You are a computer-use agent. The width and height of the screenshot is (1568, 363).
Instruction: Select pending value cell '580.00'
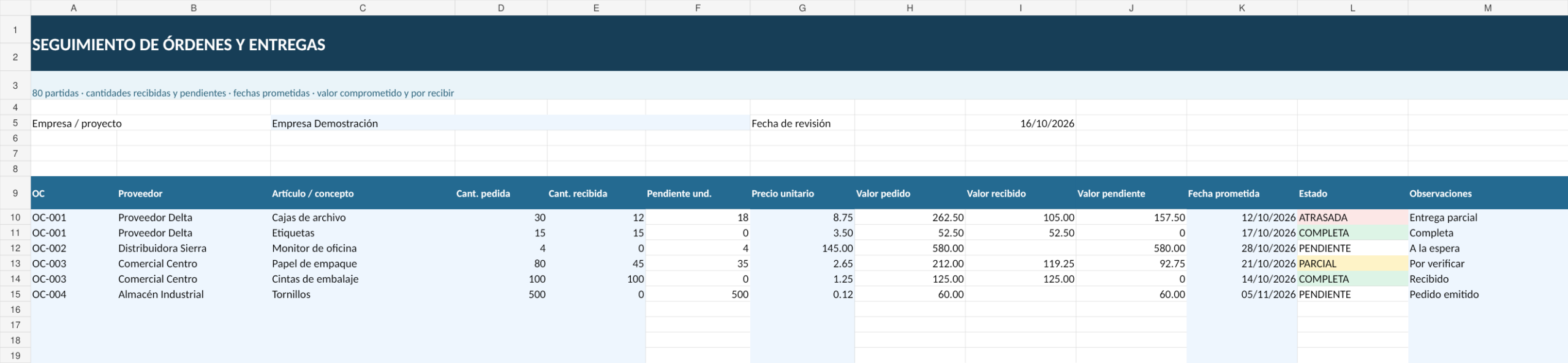click(1131, 249)
